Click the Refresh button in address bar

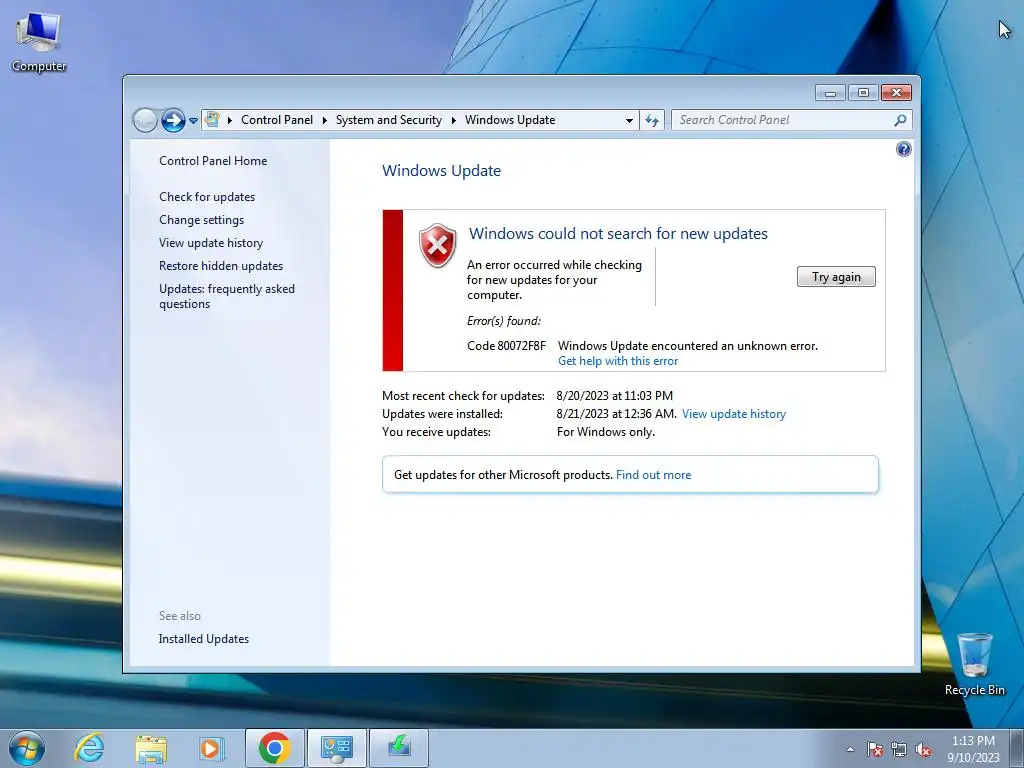652,120
